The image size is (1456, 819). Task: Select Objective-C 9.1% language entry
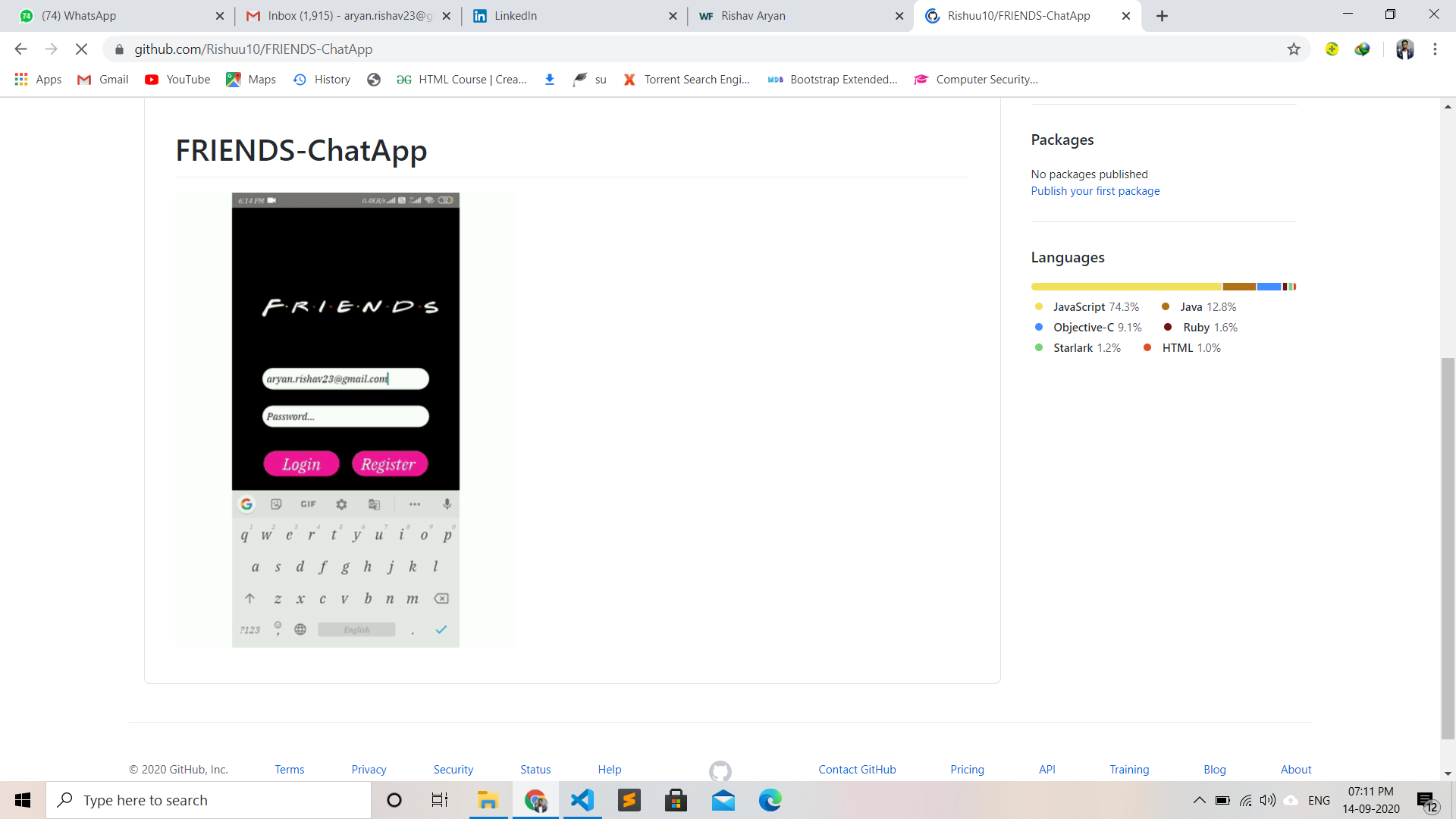coord(1088,328)
